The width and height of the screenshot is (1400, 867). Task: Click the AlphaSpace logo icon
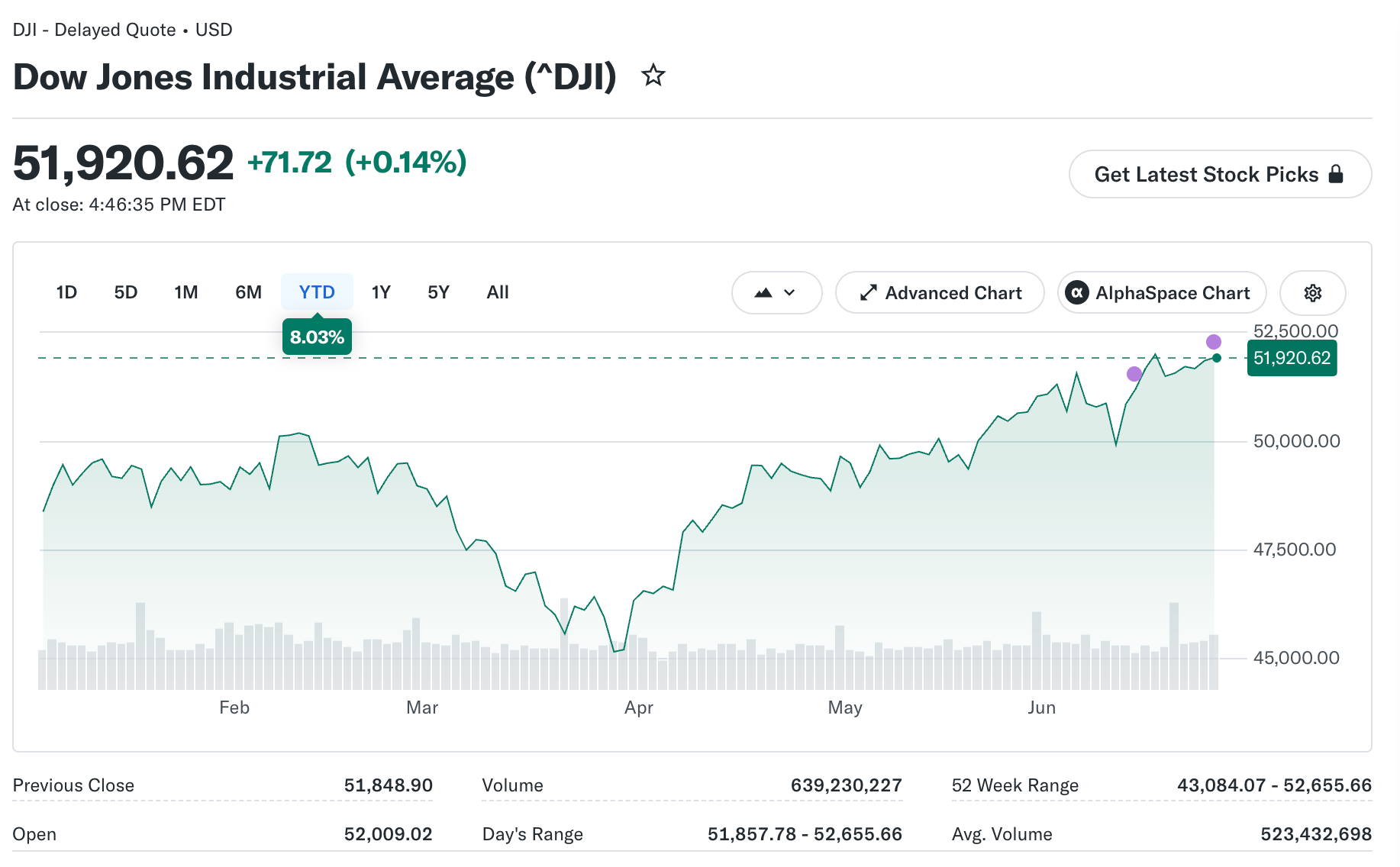(1076, 293)
